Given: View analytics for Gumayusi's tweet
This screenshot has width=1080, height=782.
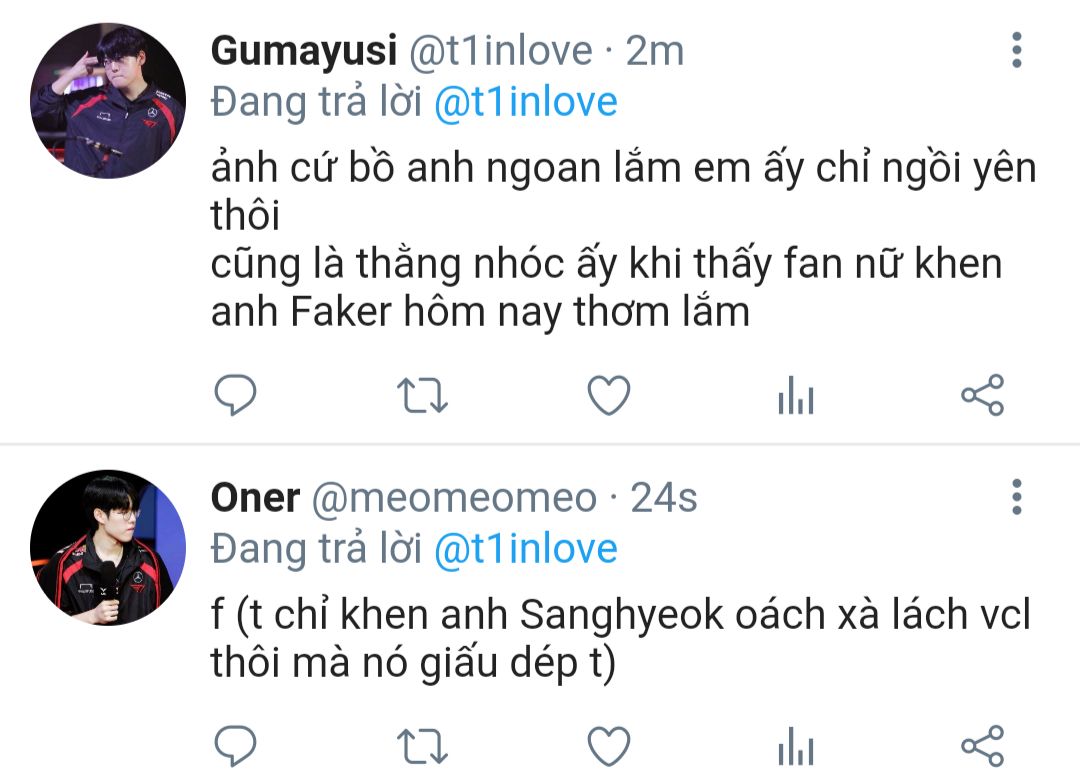Looking at the screenshot, I should coord(796,398).
